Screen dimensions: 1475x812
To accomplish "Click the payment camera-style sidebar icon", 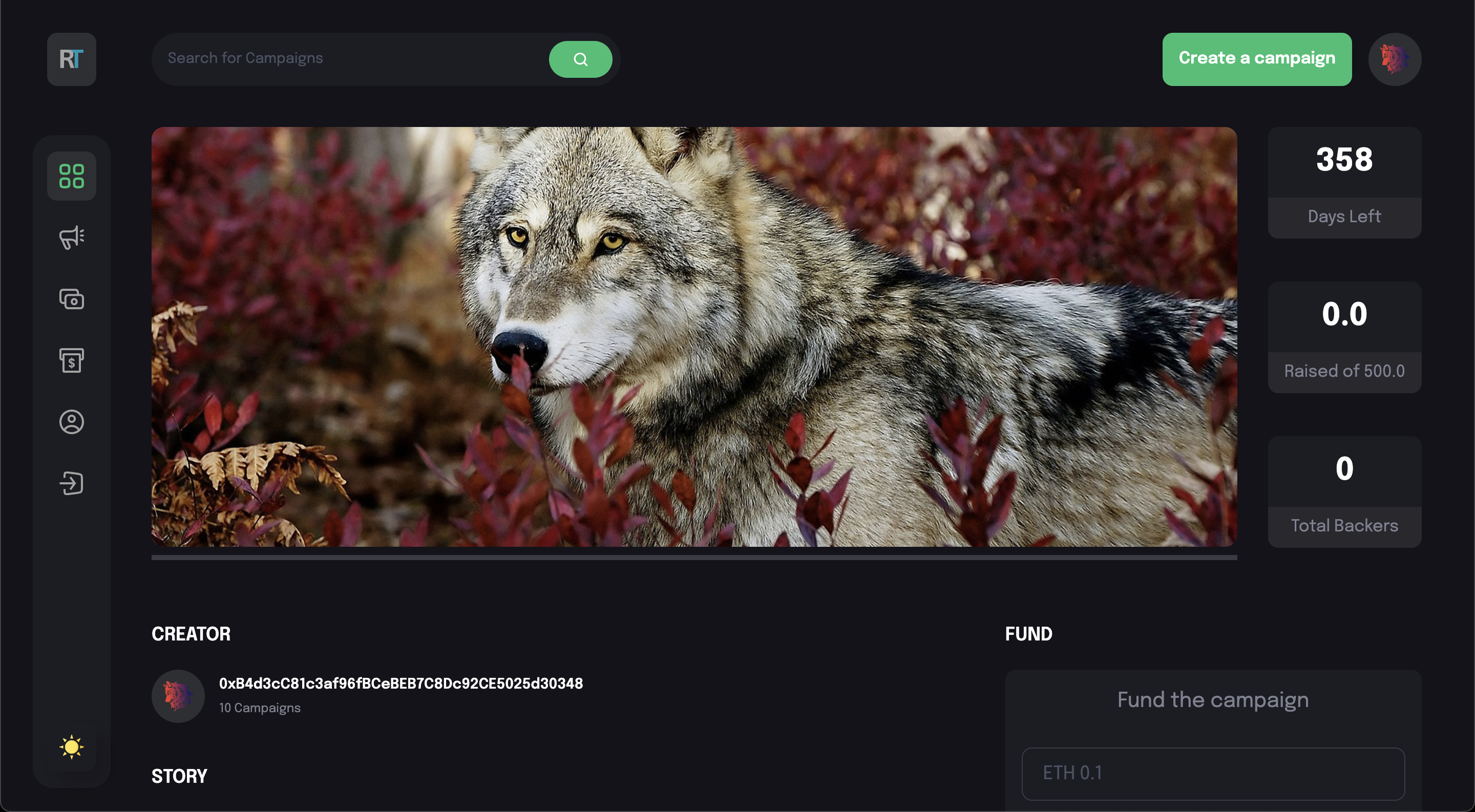I will tap(72, 298).
